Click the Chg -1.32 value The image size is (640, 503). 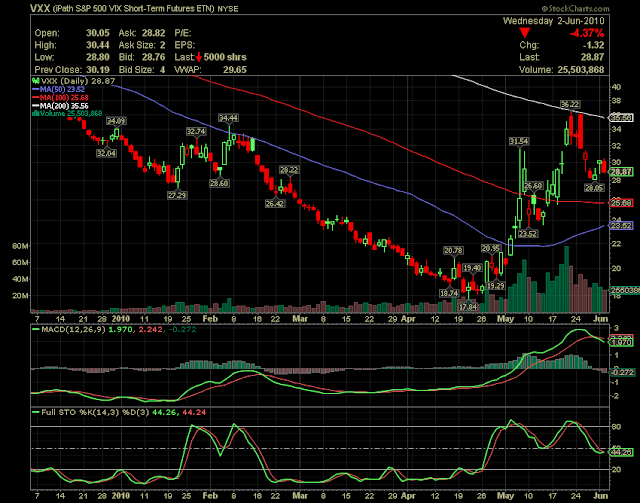[593, 45]
